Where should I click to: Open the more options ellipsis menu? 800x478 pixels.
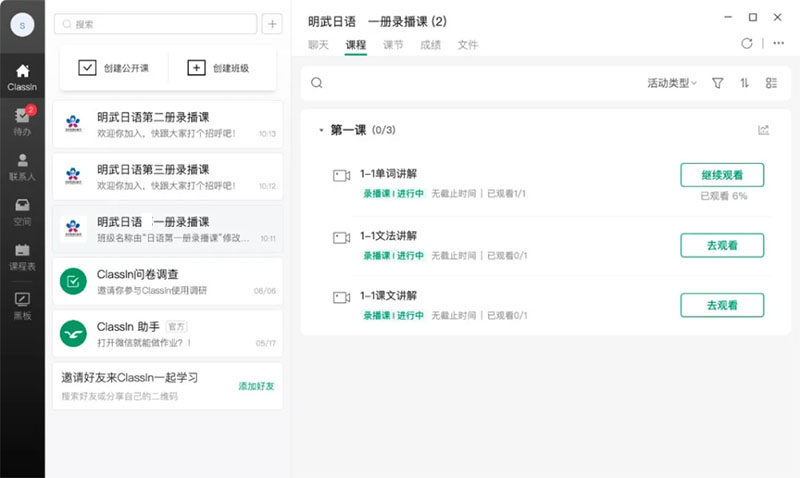coord(778,44)
